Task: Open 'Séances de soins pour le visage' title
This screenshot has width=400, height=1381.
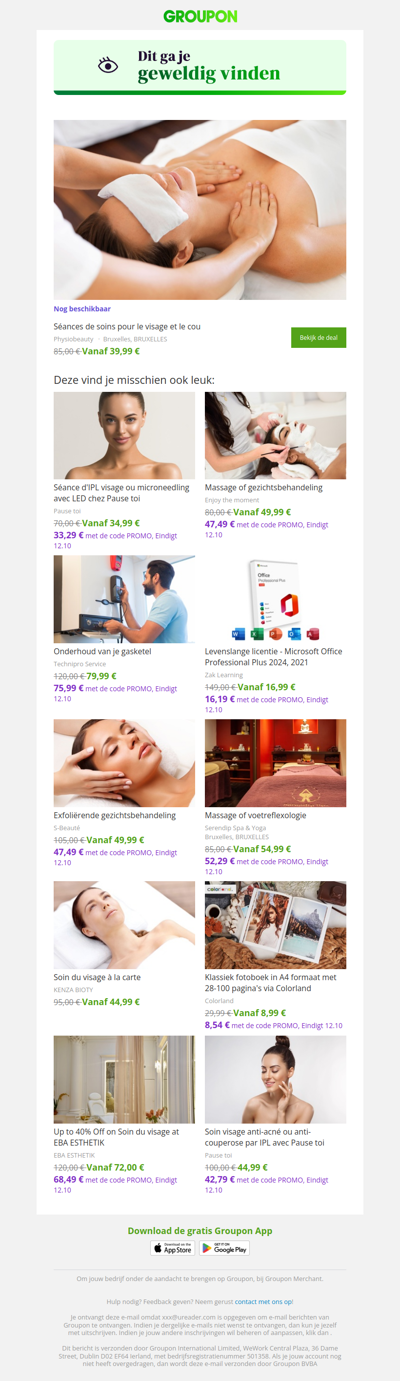Action: point(127,326)
